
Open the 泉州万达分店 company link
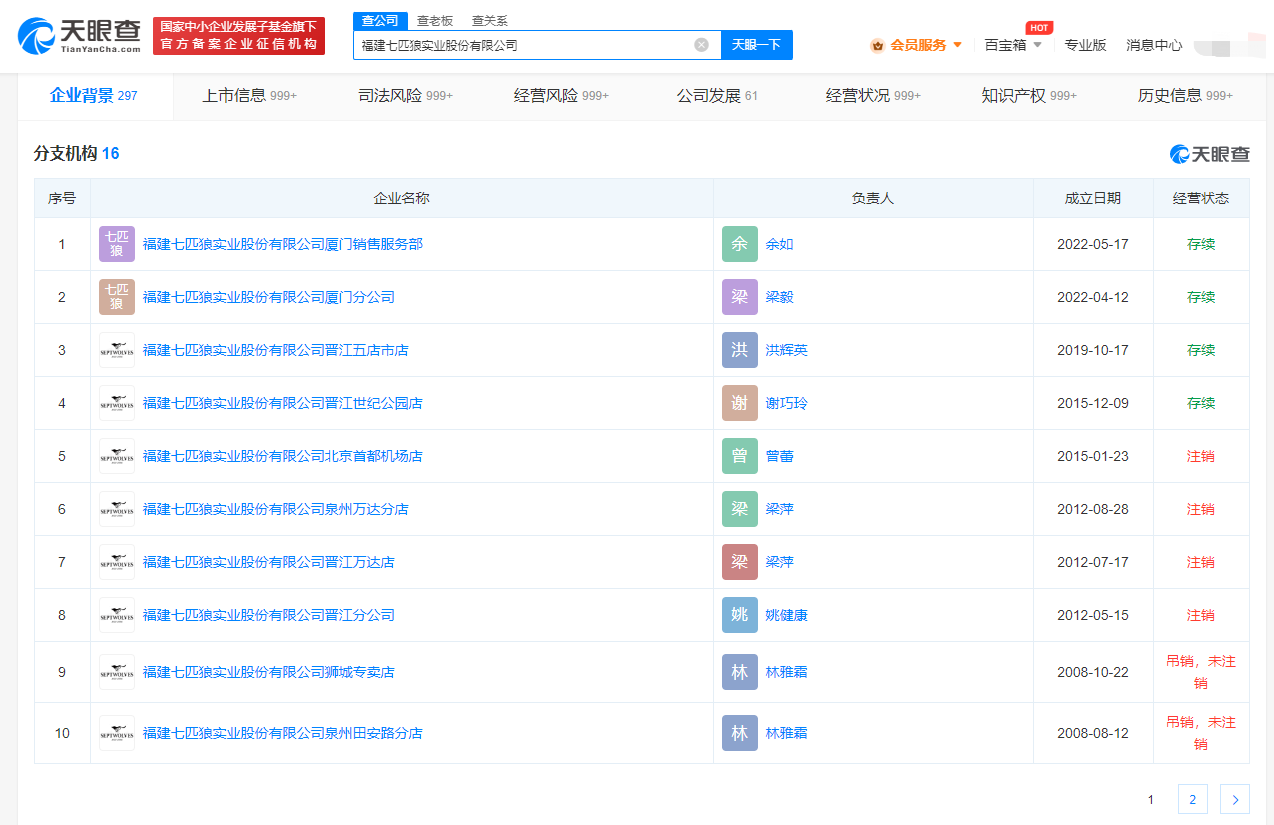(276, 509)
